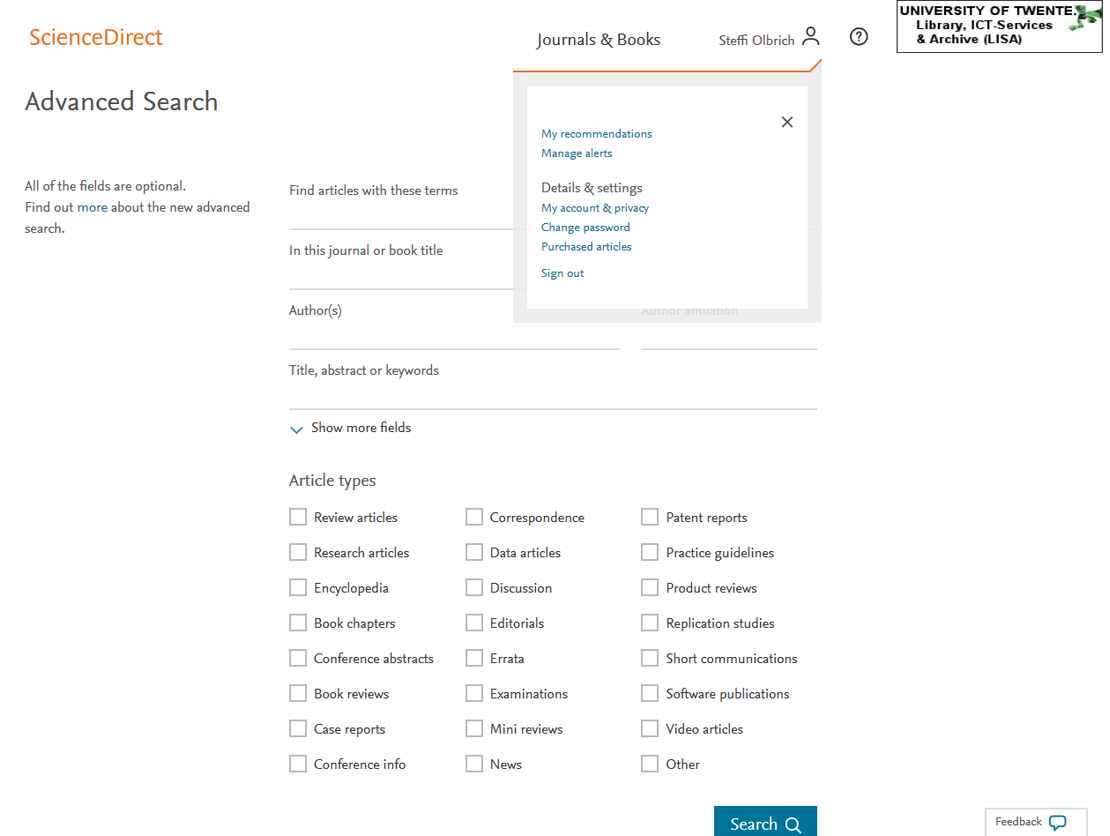Go to Manage alerts
Screen dimensions: 1110x836
point(576,153)
